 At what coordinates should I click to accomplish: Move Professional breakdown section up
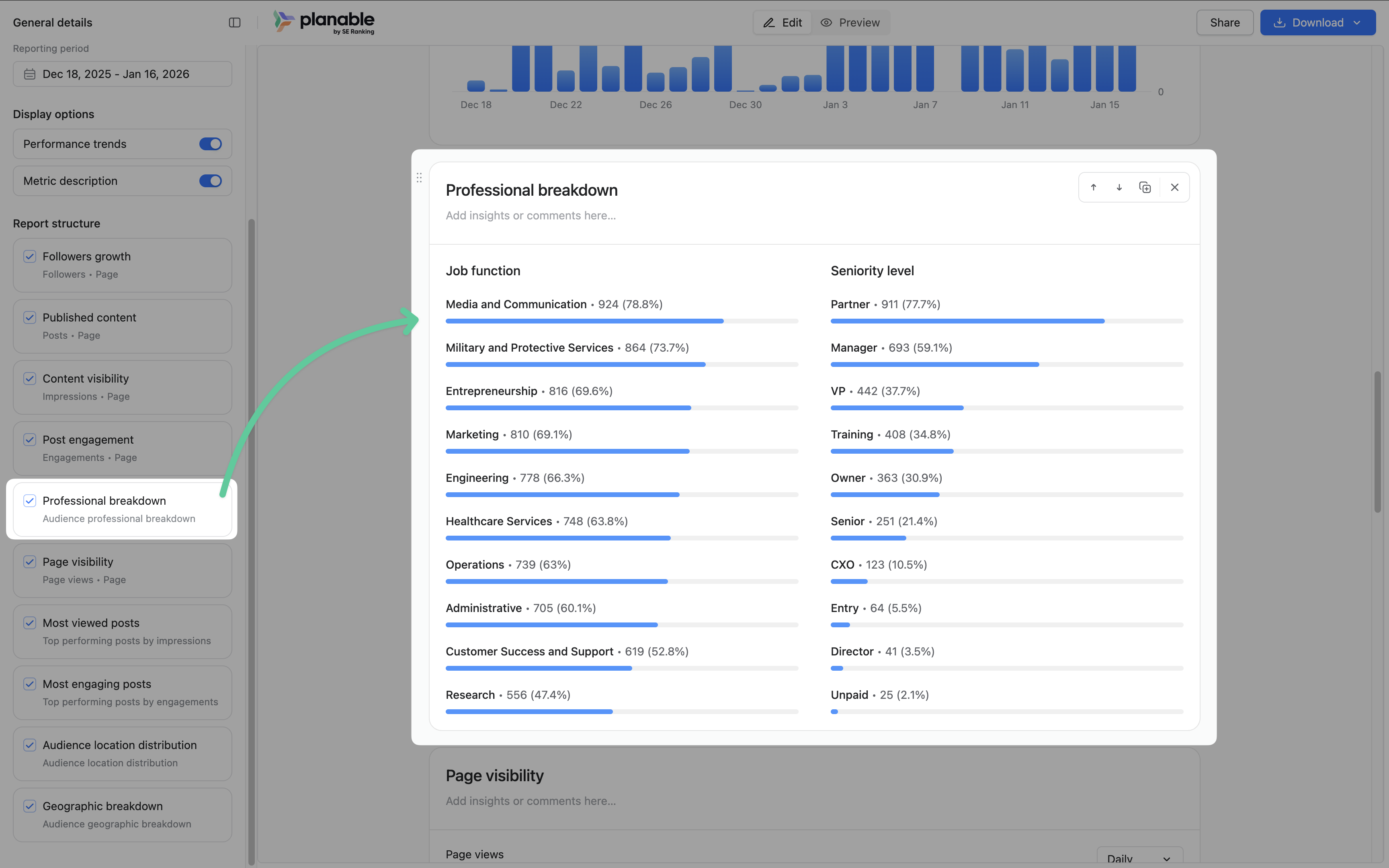[1094, 187]
